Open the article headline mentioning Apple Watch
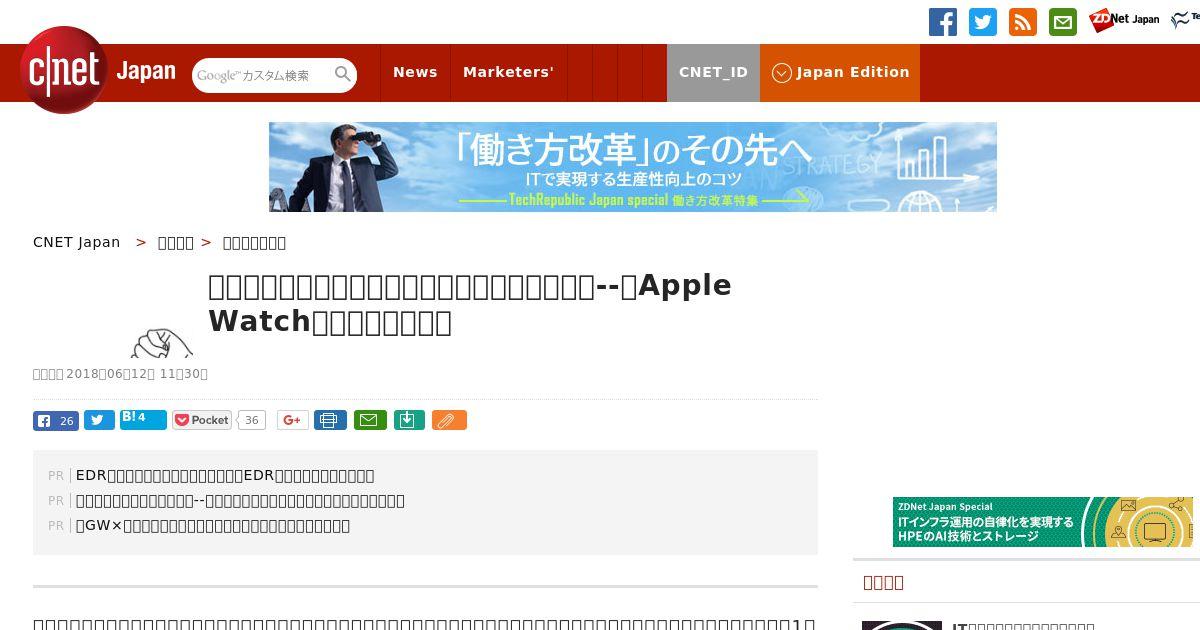 (x=470, y=303)
